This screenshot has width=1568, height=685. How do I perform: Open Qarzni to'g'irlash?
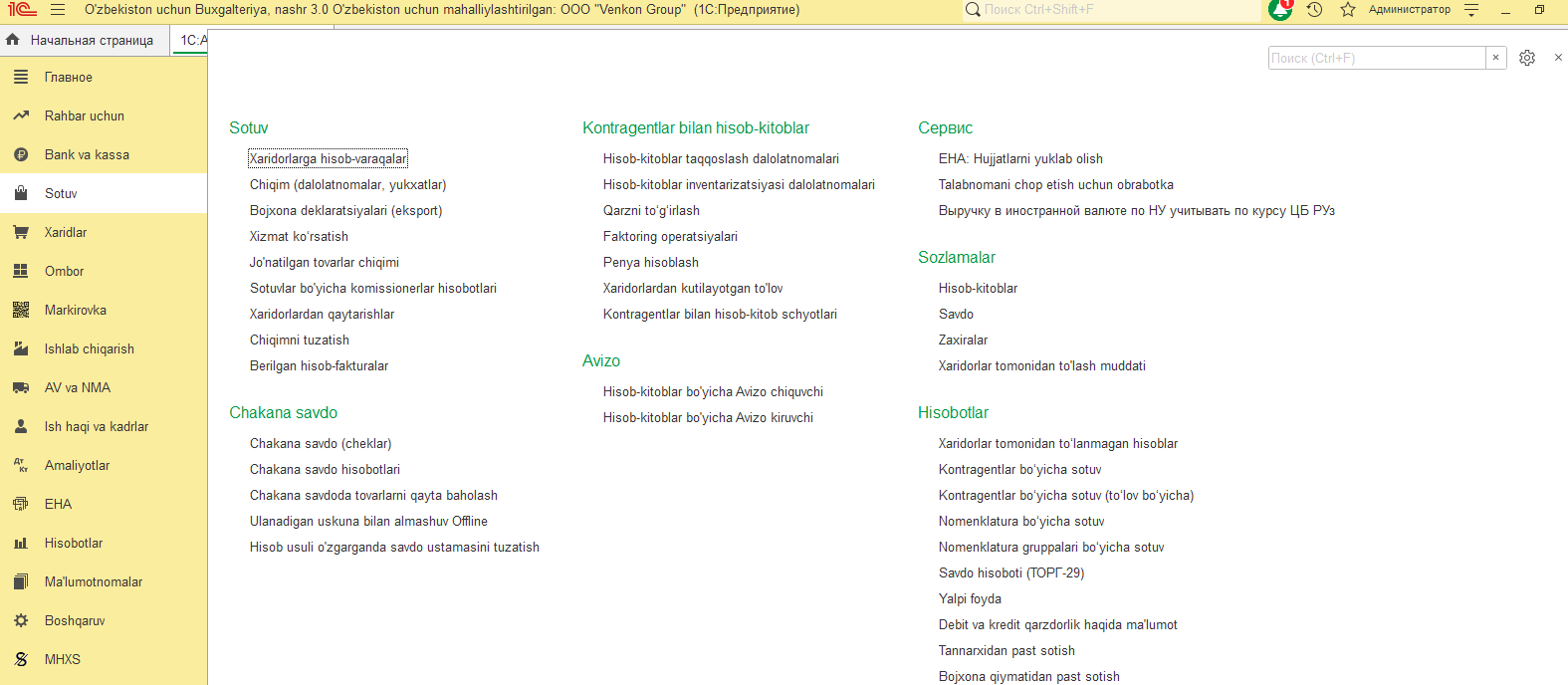coord(651,210)
